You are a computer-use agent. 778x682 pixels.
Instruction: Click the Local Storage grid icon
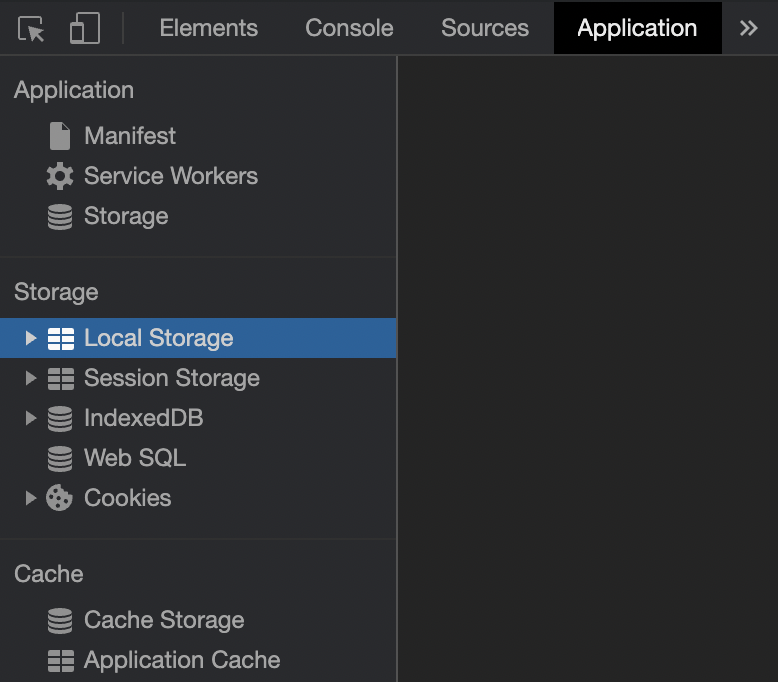61,338
